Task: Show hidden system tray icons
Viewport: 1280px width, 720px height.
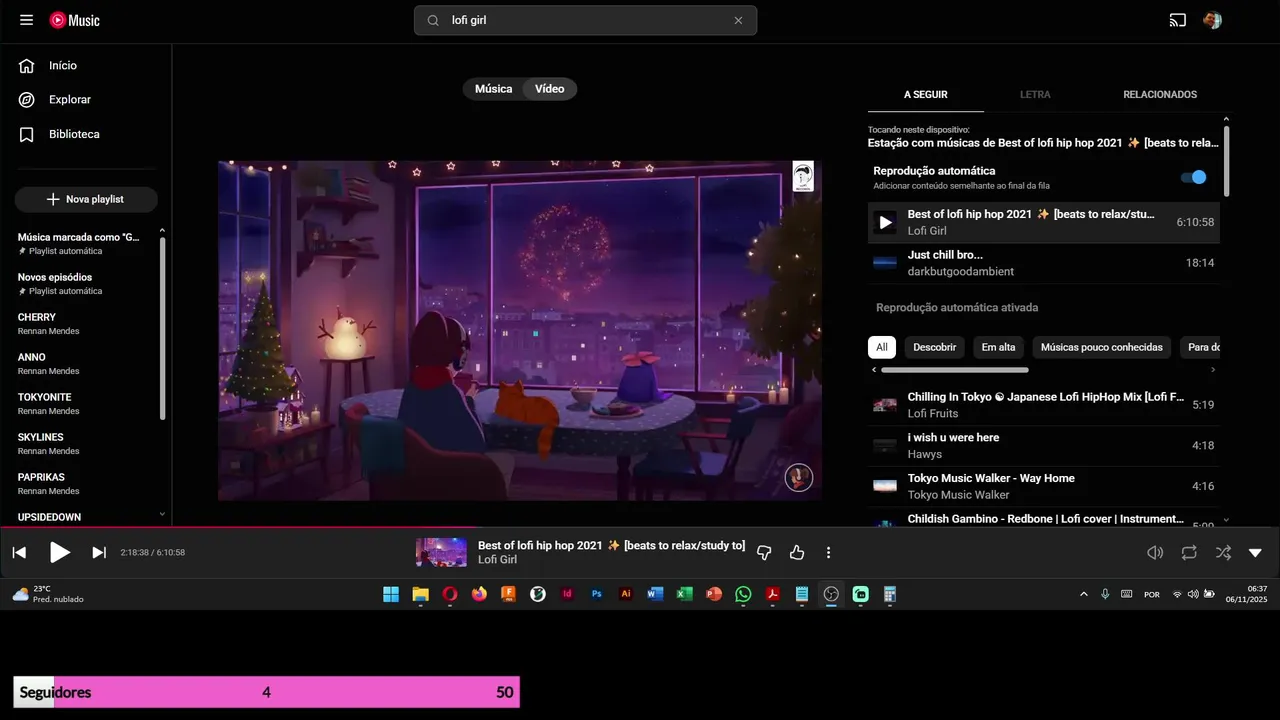Action: tap(1084, 594)
